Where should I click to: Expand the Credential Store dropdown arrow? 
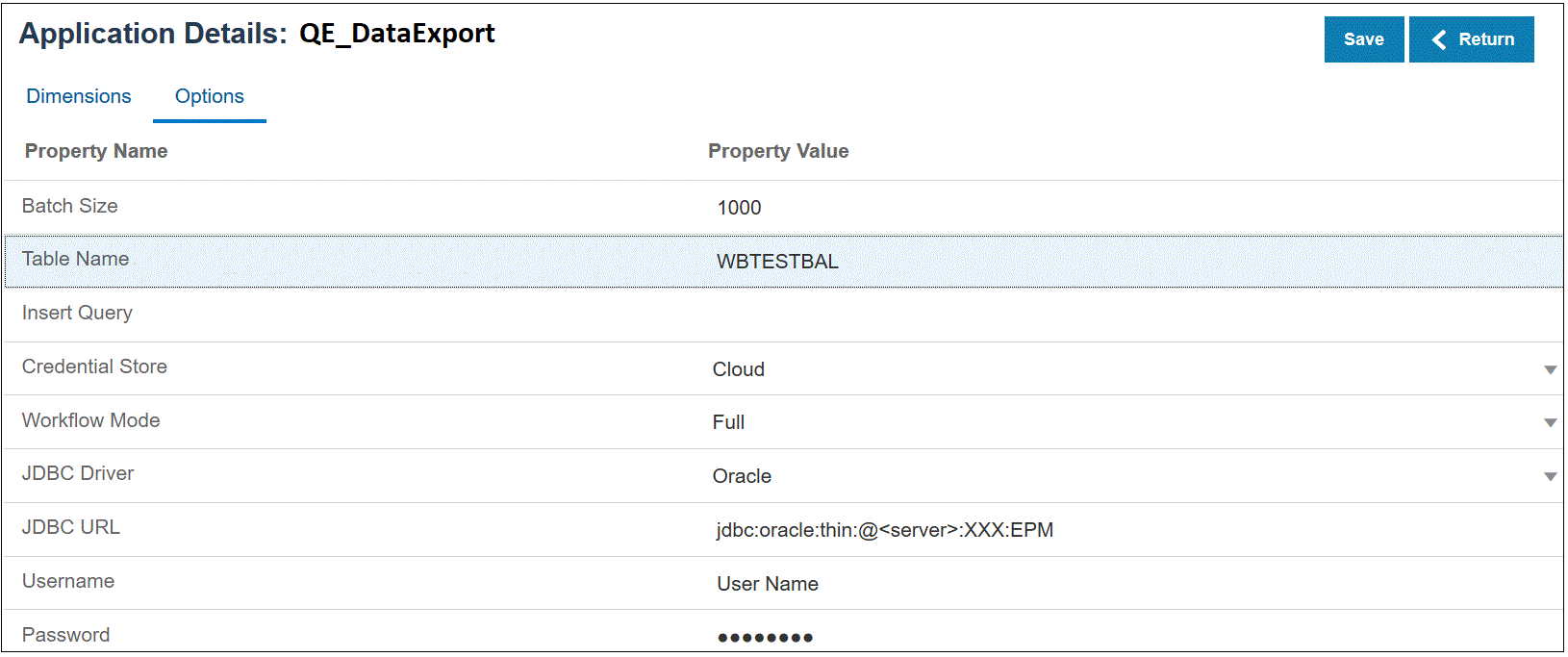[x=1550, y=369]
